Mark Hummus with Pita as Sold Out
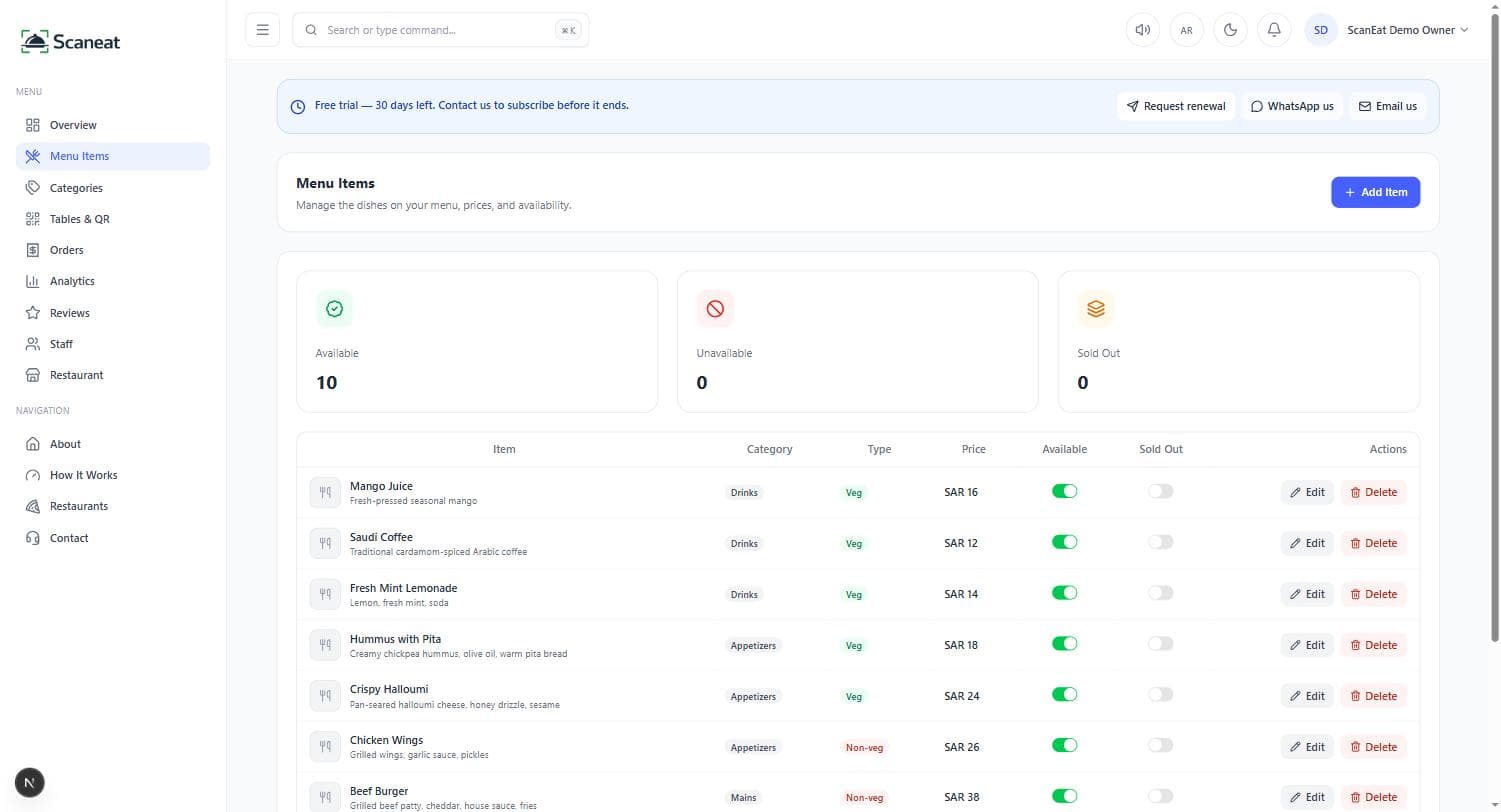 point(1160,644)
